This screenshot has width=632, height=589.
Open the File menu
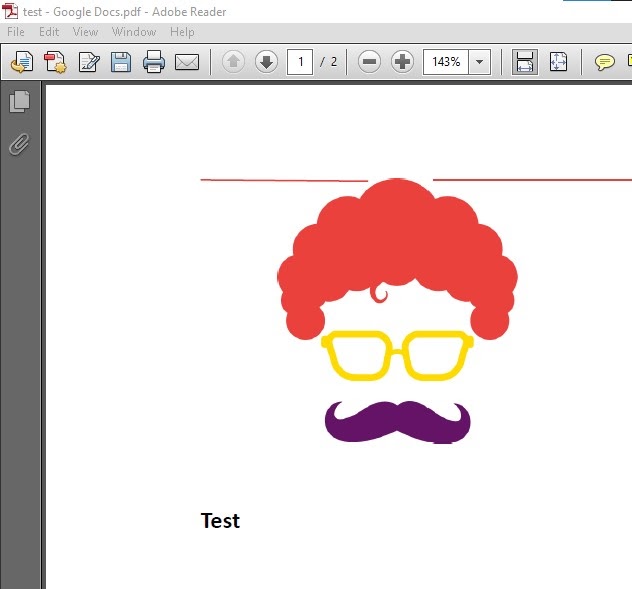(x=16, y=32)
